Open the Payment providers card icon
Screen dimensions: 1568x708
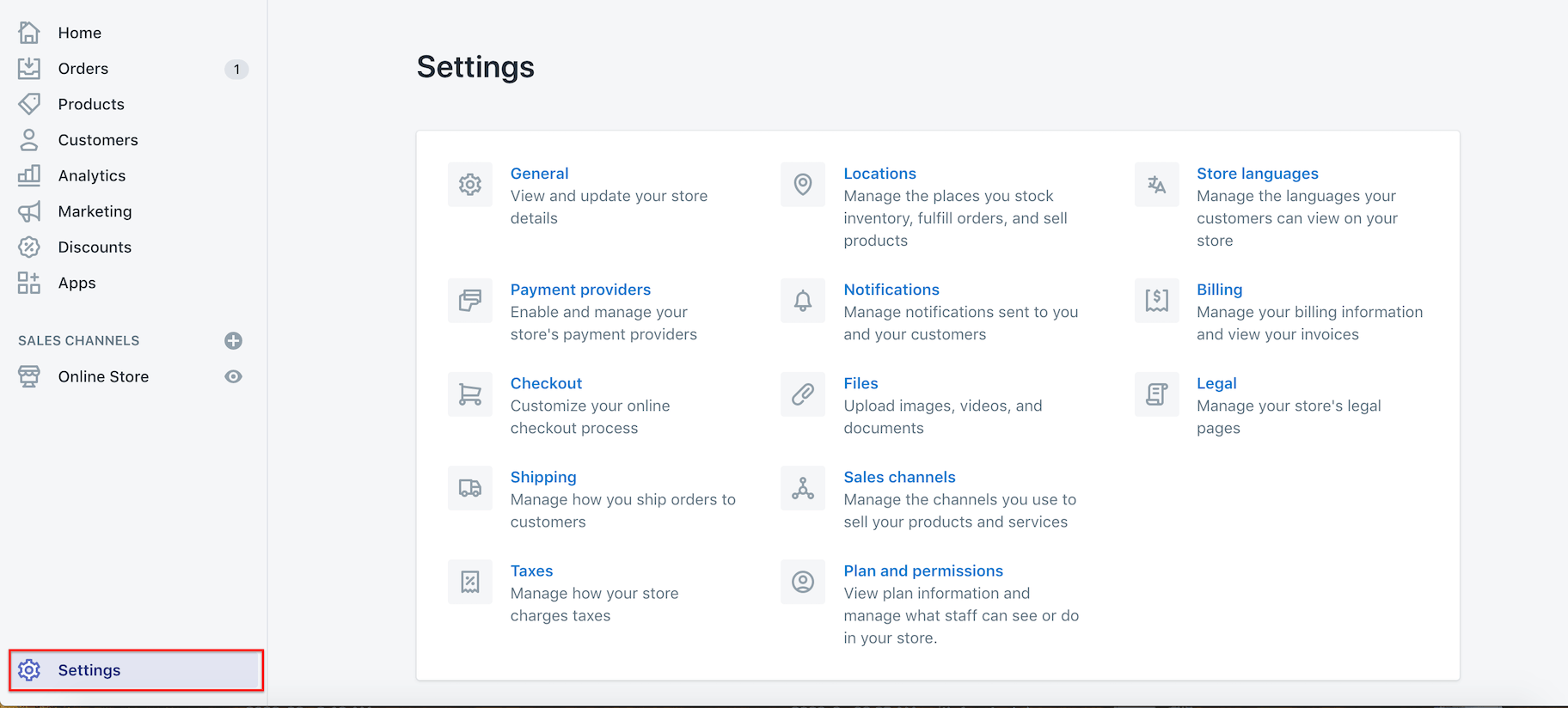coord(469,301)
